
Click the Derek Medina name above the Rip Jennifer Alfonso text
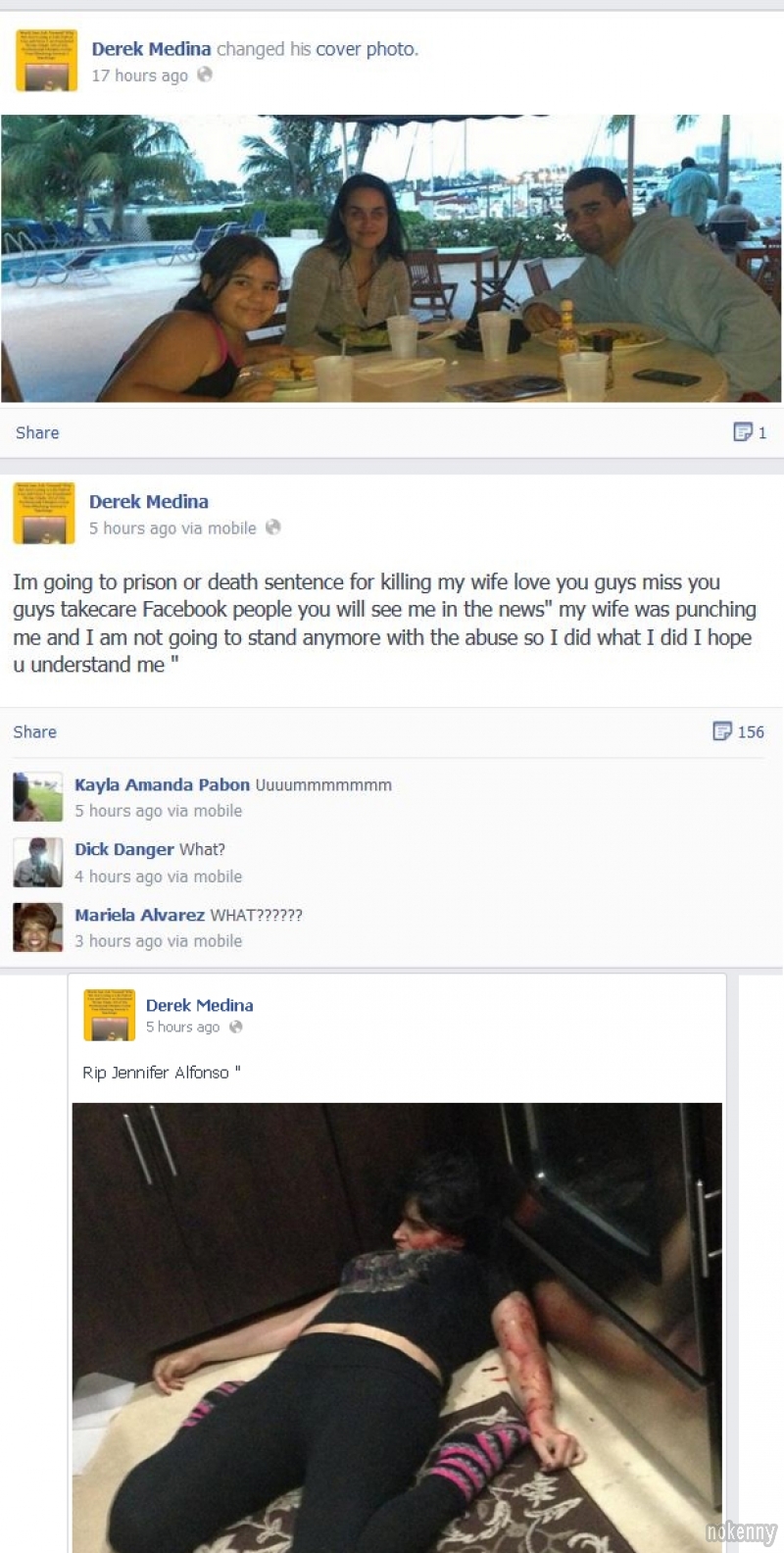(199, 1005)
